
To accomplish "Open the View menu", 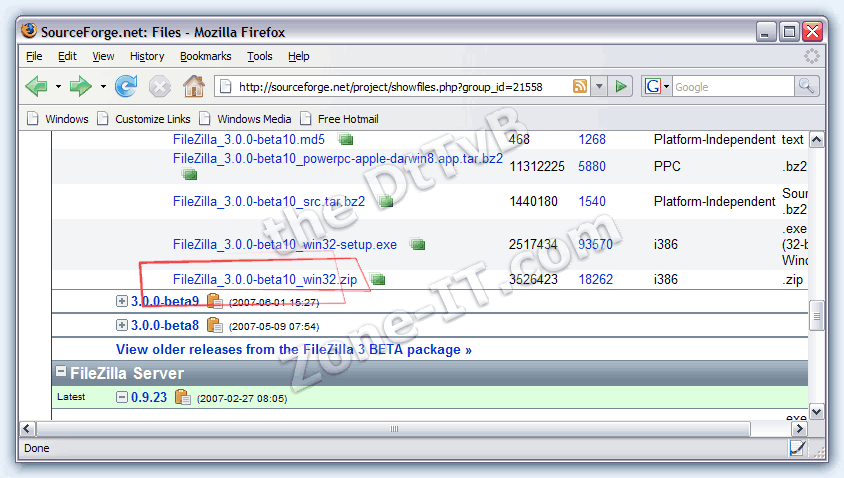I will (x=103, y=56).
